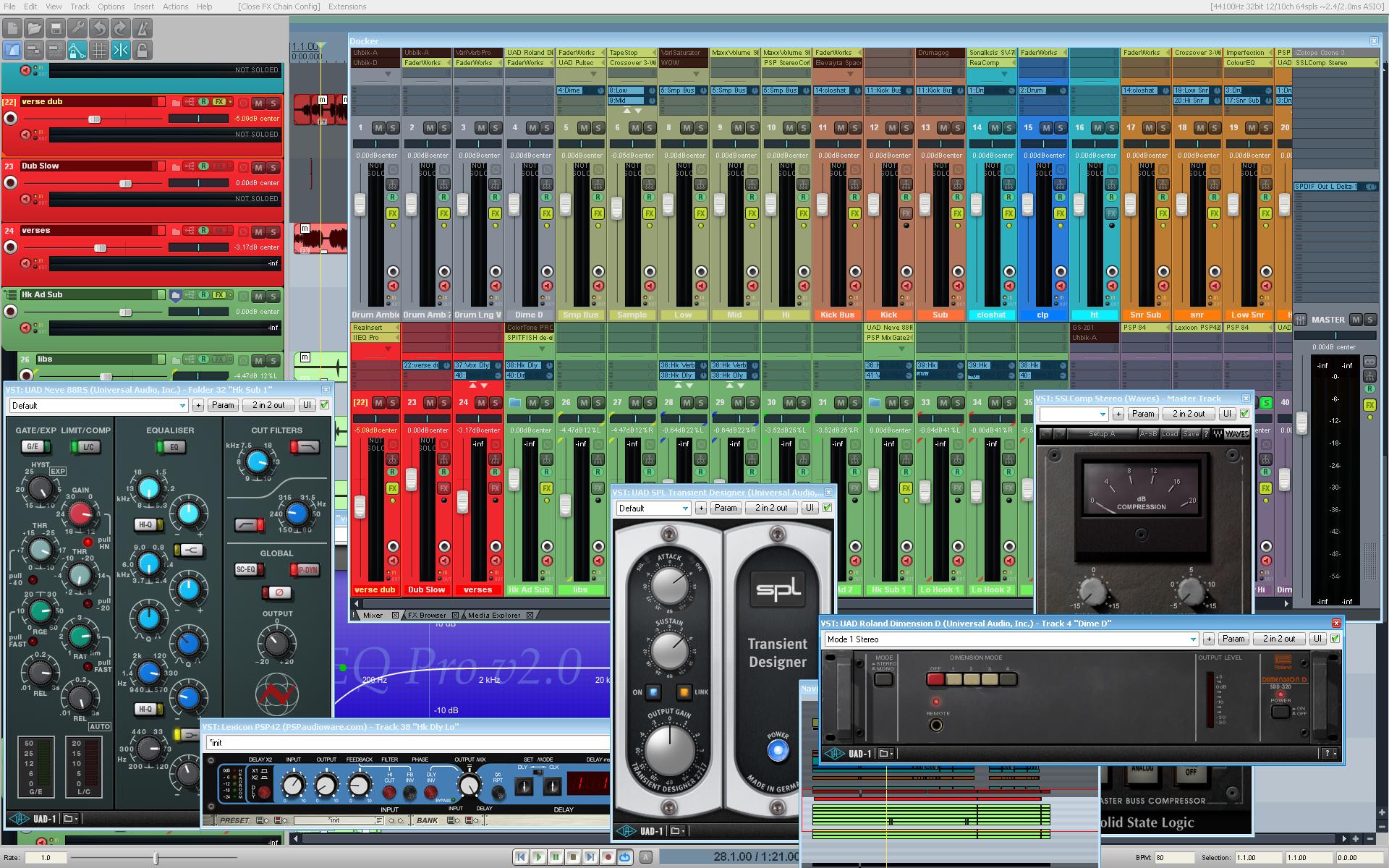1389x868 pixels.
Task: Toggle the auto-crossfade toolbar icon
Action: (x=12, y=51)
